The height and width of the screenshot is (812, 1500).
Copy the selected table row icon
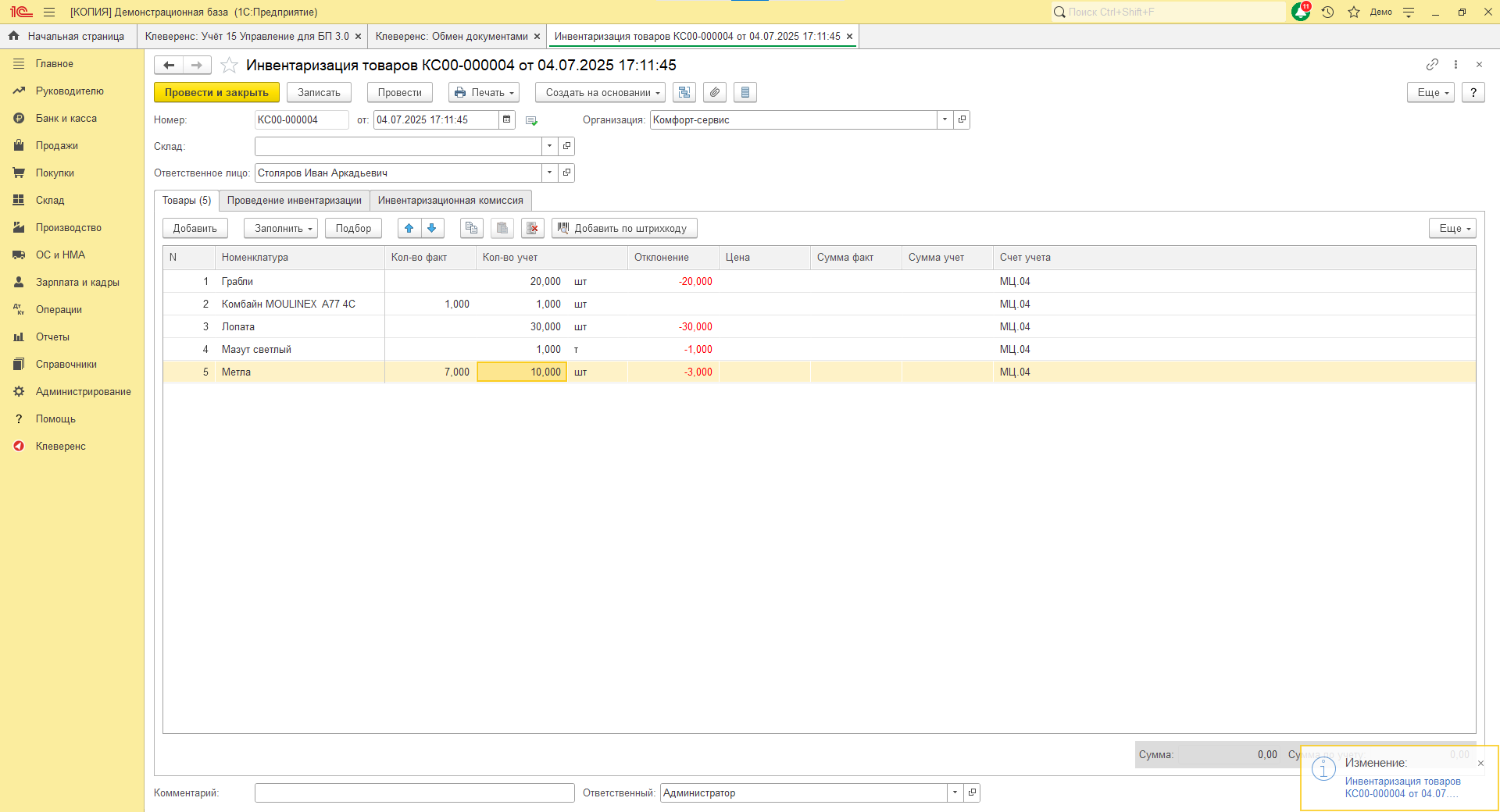[x=471, y=228]
